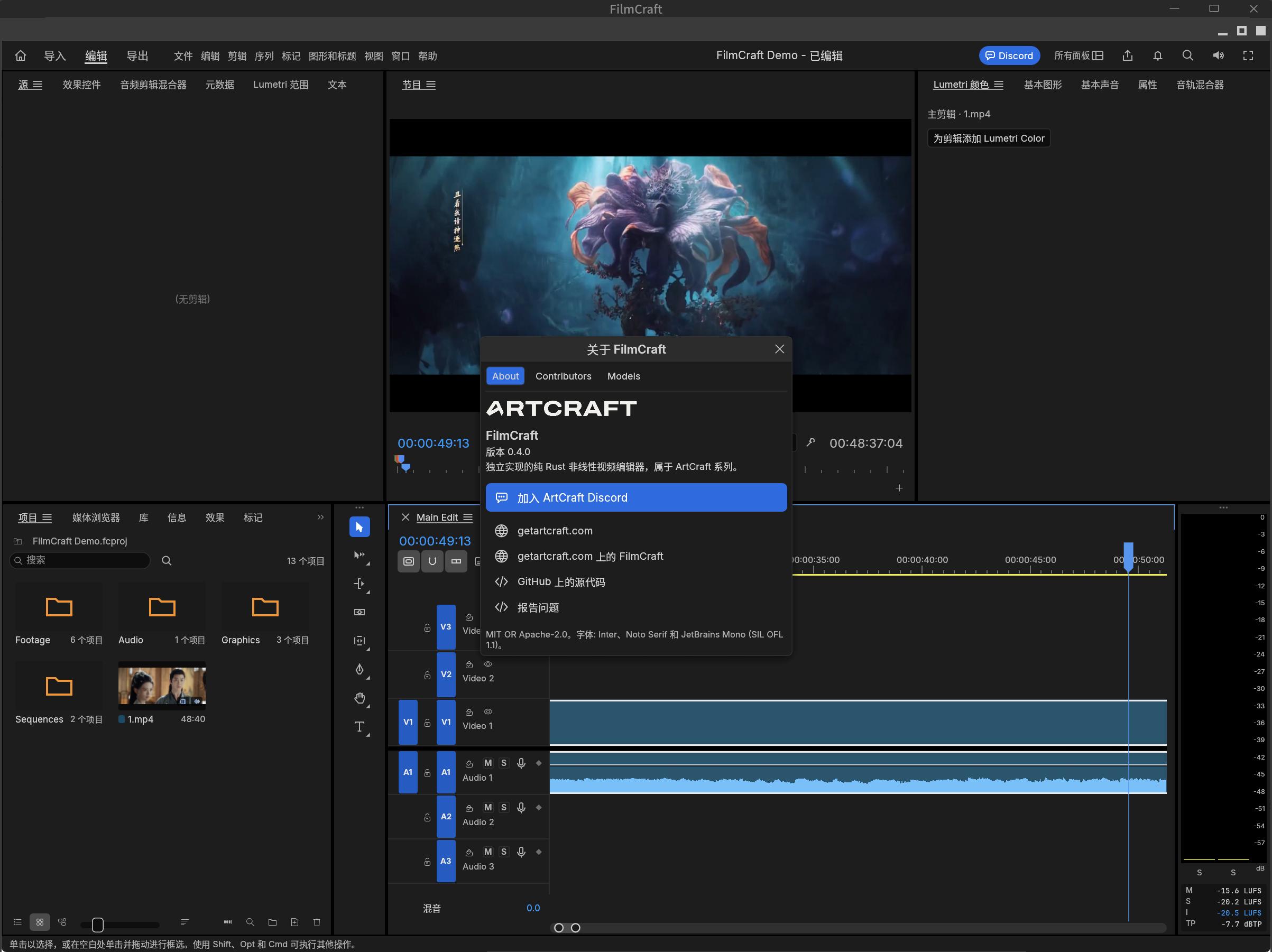This screenshot has height=952, width=1272.
Task: Open the Main Edit sequence menu
Action: tap(468, 517)
